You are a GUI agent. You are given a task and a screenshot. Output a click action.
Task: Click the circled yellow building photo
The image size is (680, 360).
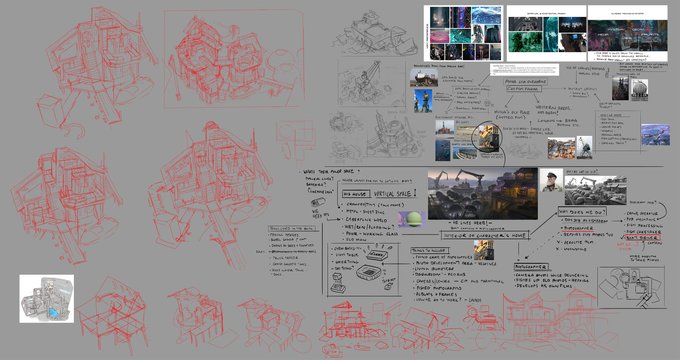coord(488,137)
